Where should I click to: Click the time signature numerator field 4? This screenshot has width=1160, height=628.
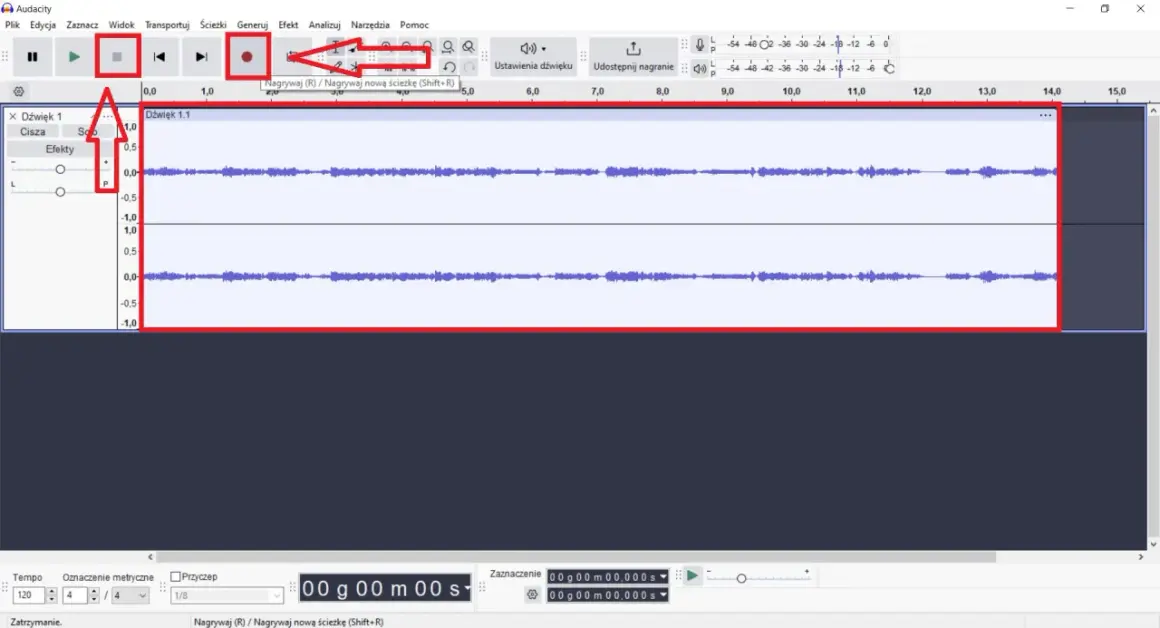75,595
